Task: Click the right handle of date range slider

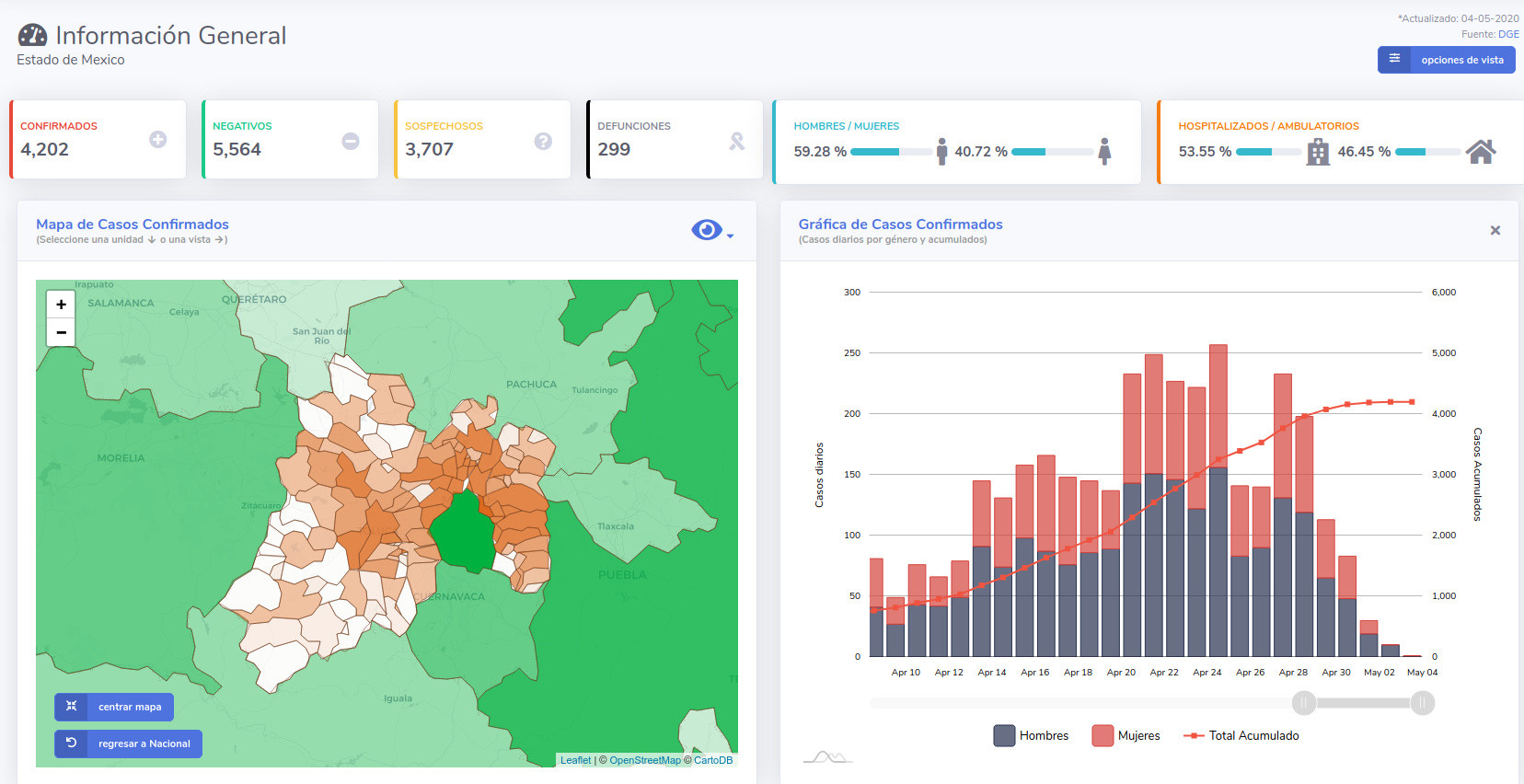Action: pyautogui.click(x=1422, y=703)
